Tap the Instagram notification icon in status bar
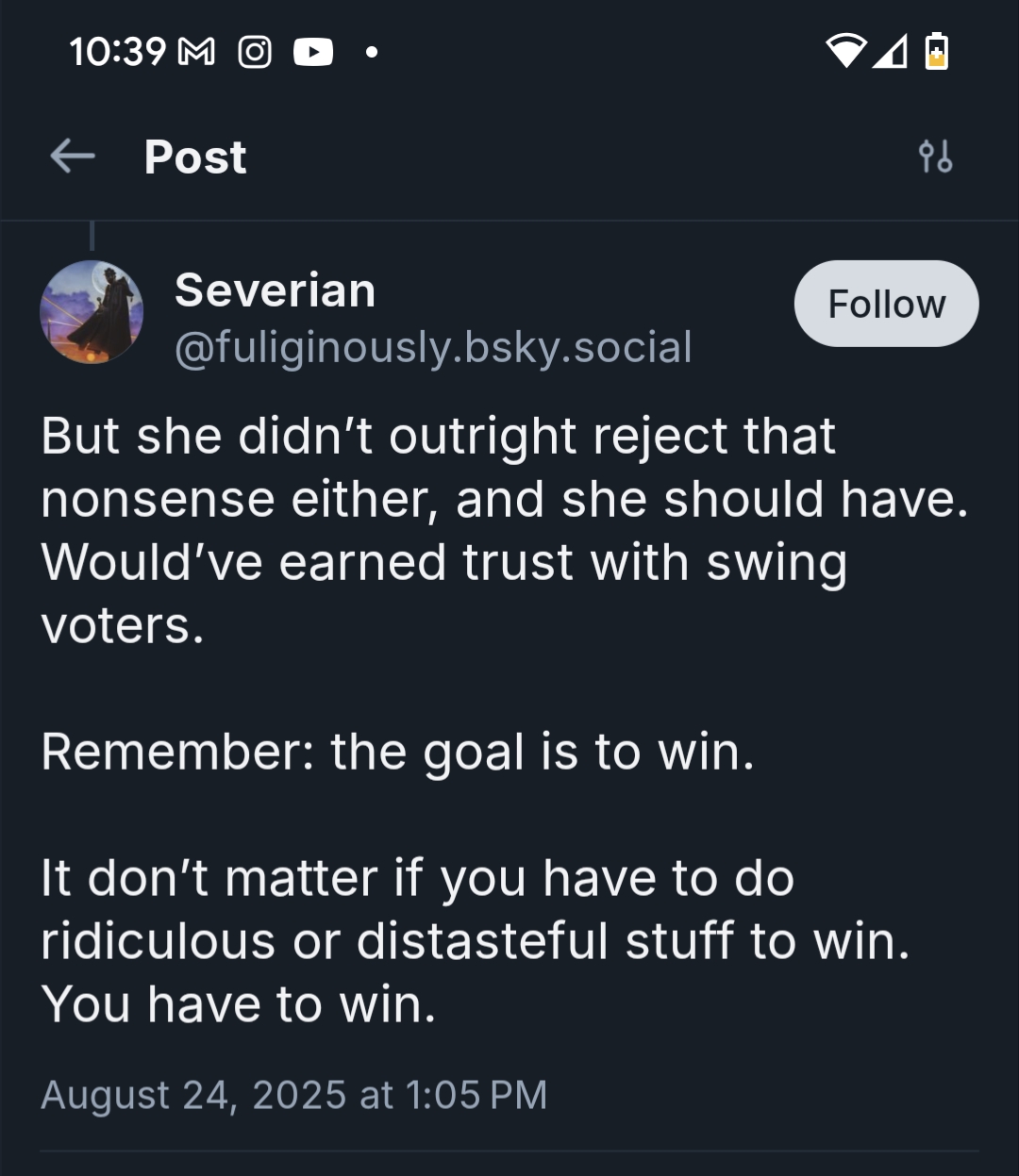The height and width of the screenshot is (1176, 1019). click(255, 52)
